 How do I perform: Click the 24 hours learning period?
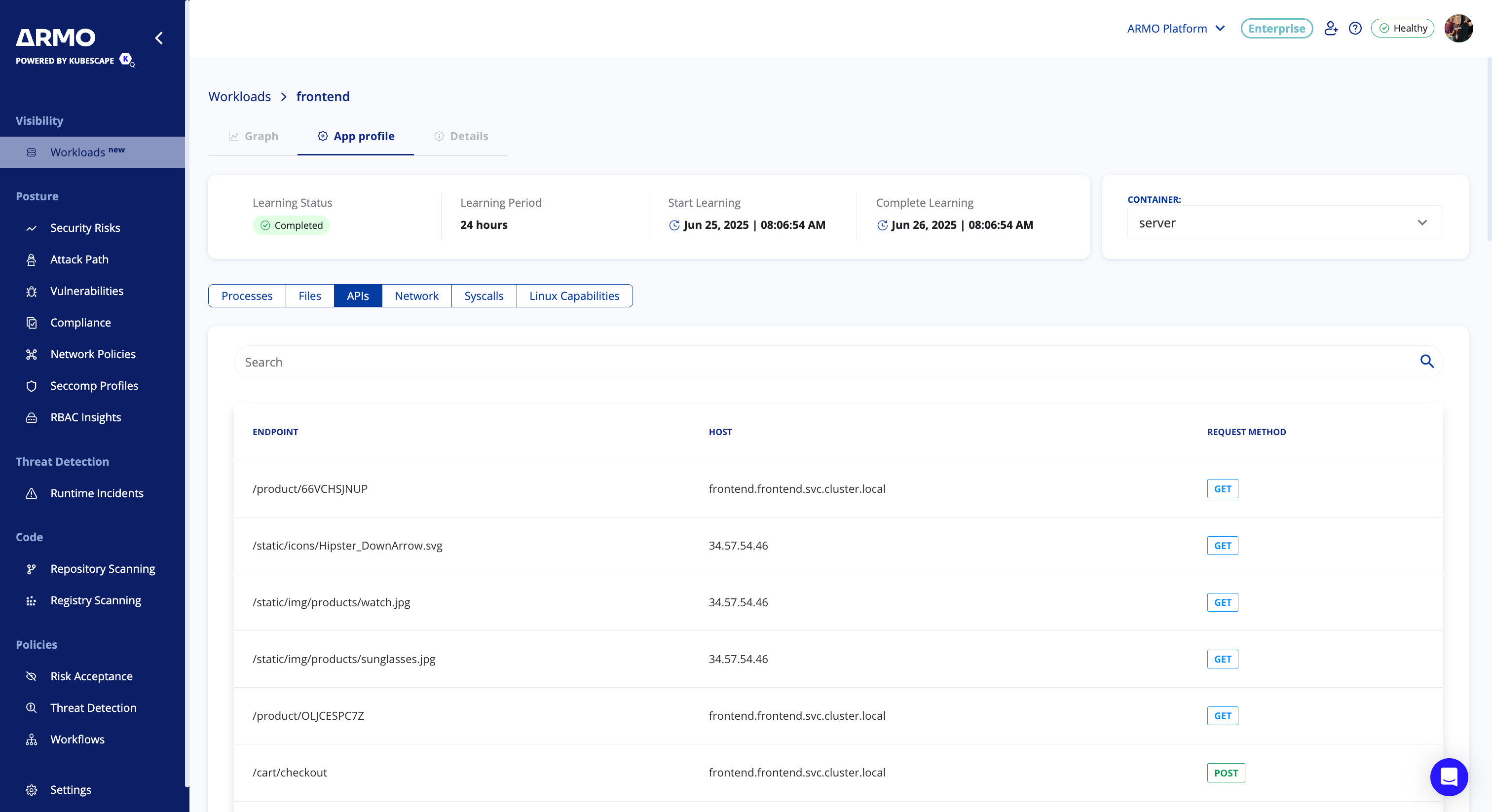484,225
